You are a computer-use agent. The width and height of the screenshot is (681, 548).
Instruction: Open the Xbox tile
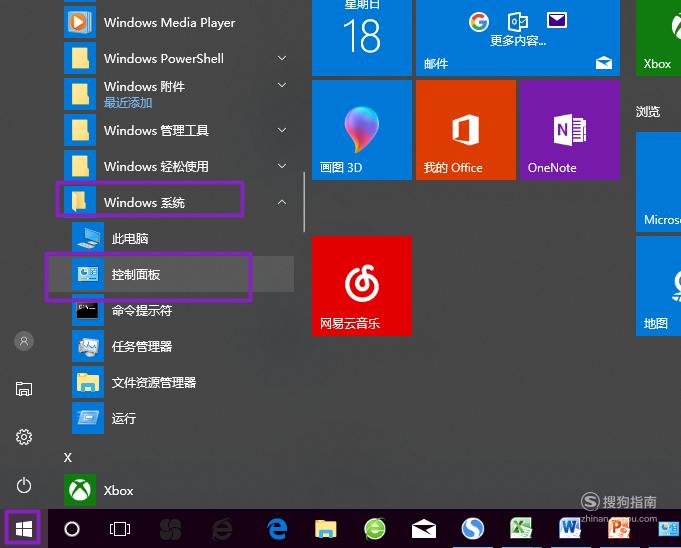658,38
